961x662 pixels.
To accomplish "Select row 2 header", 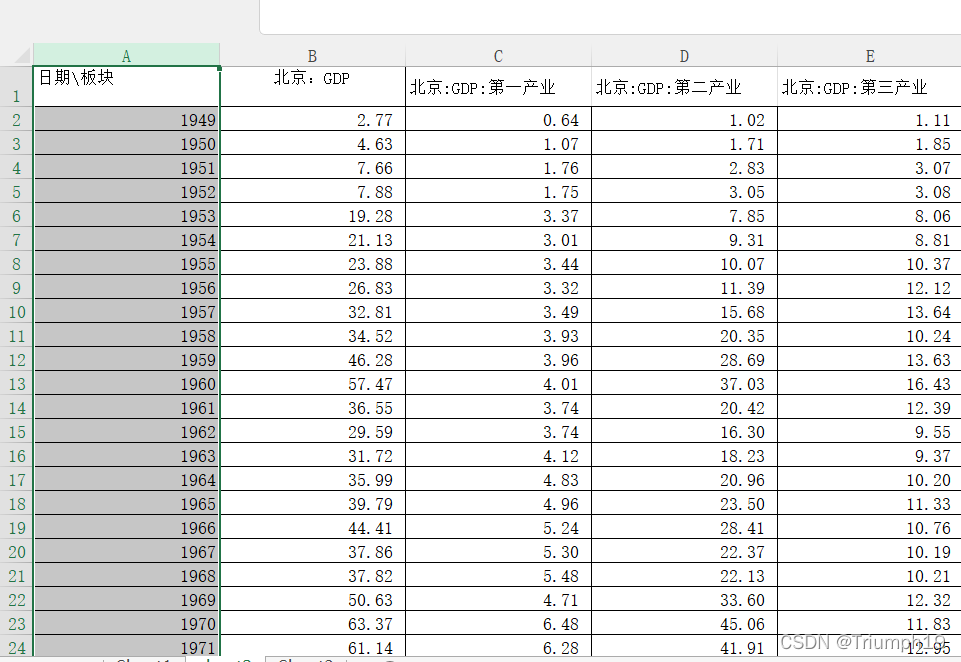I will tap(17, 120).
